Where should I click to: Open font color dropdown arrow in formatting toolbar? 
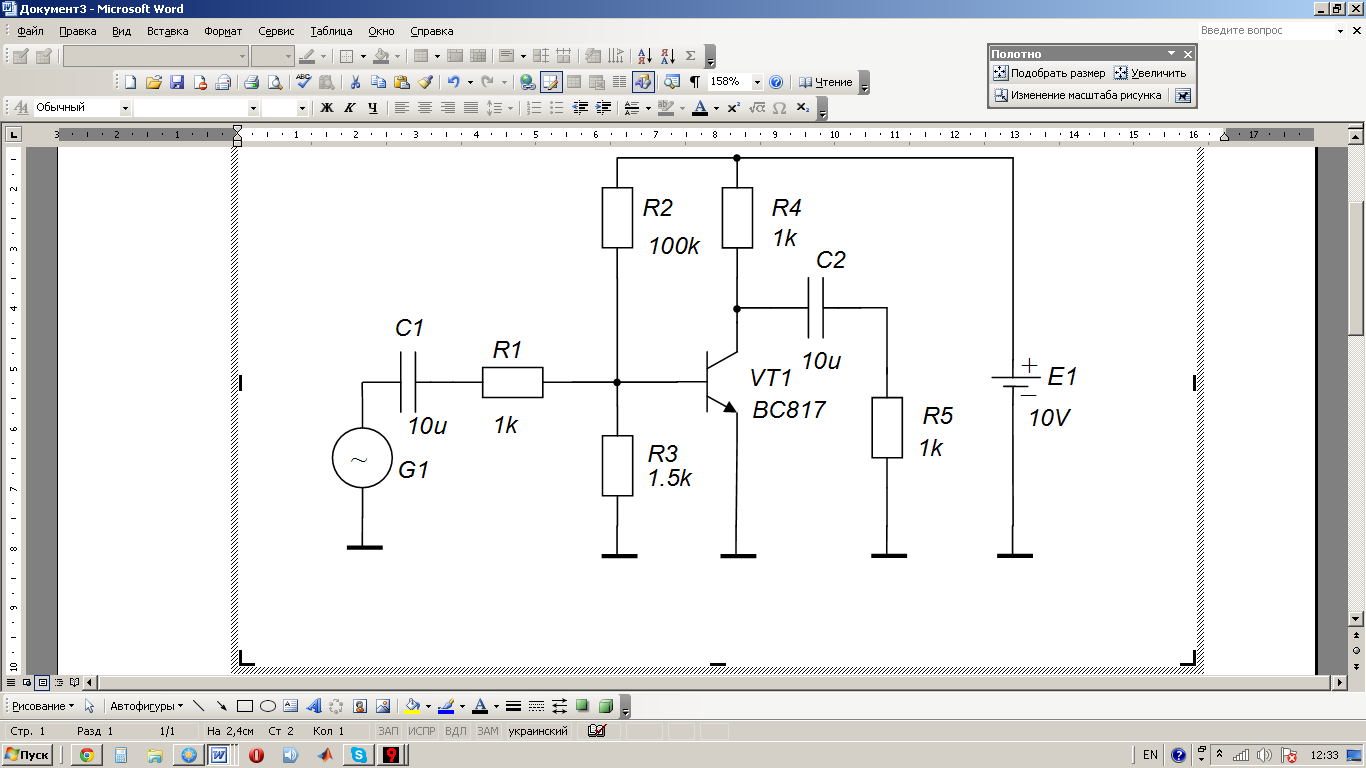pyautogui.click(x=714, y=107)
